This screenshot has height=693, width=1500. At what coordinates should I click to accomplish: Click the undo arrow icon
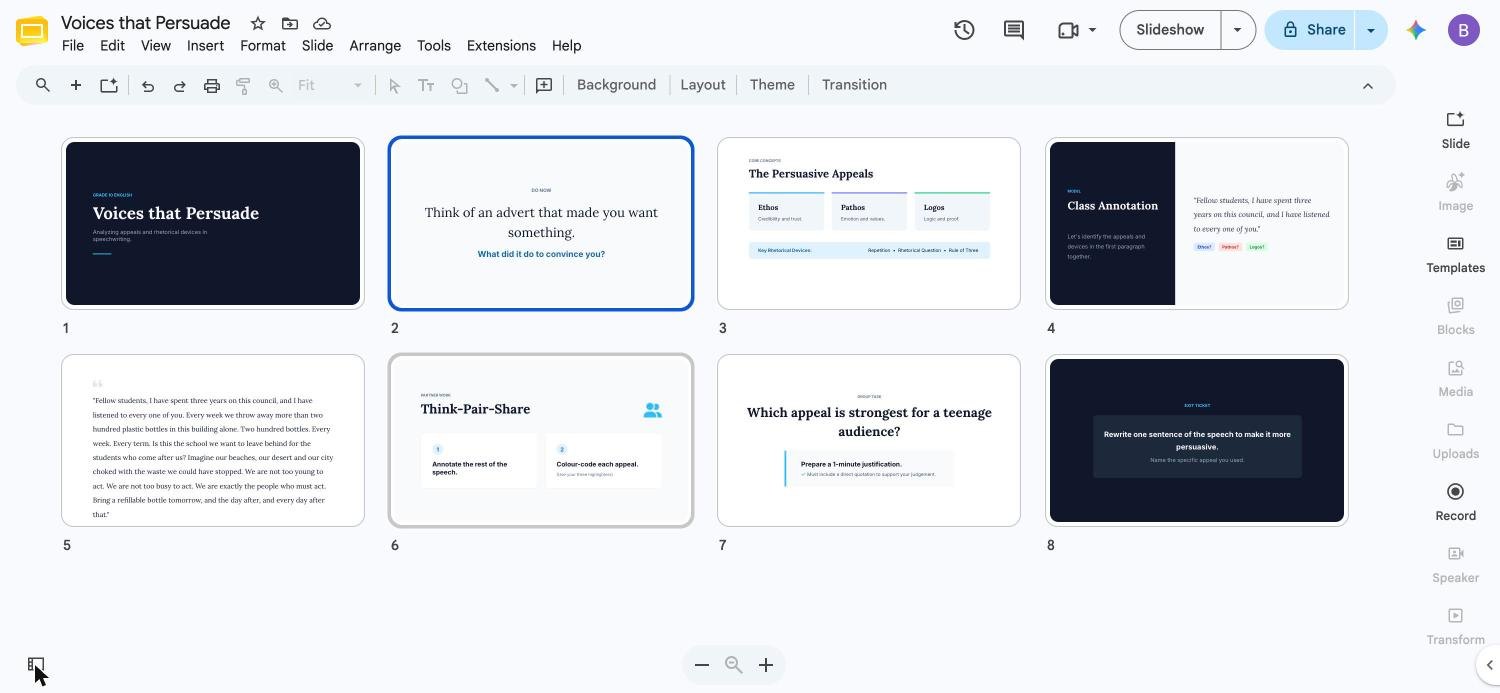click(x=148, y=85)
